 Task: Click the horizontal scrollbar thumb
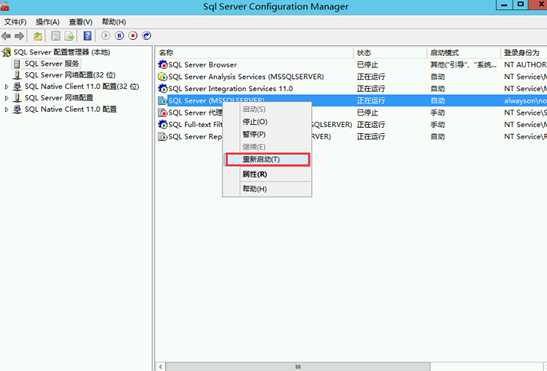[x=298, y=367]
